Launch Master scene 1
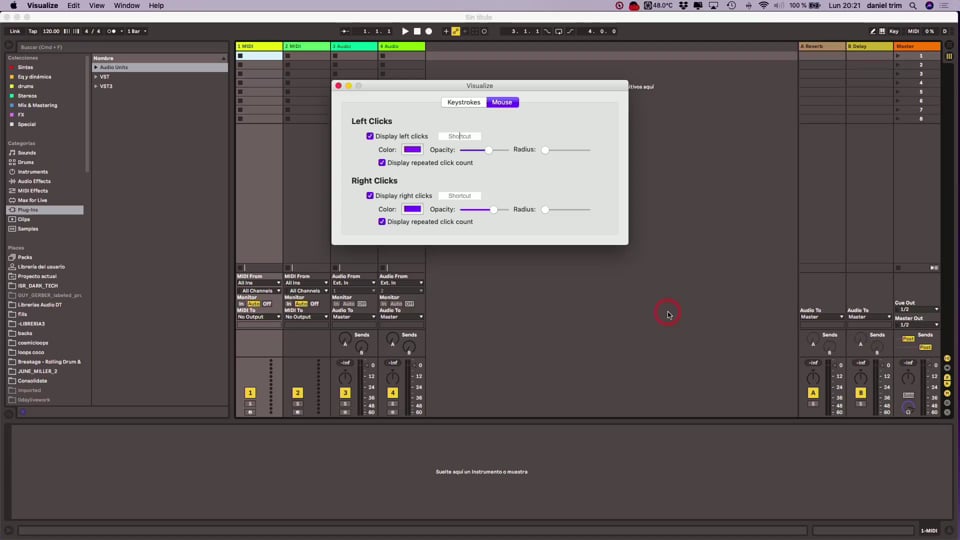Screen dimensions: 960x540 [898, 56]
